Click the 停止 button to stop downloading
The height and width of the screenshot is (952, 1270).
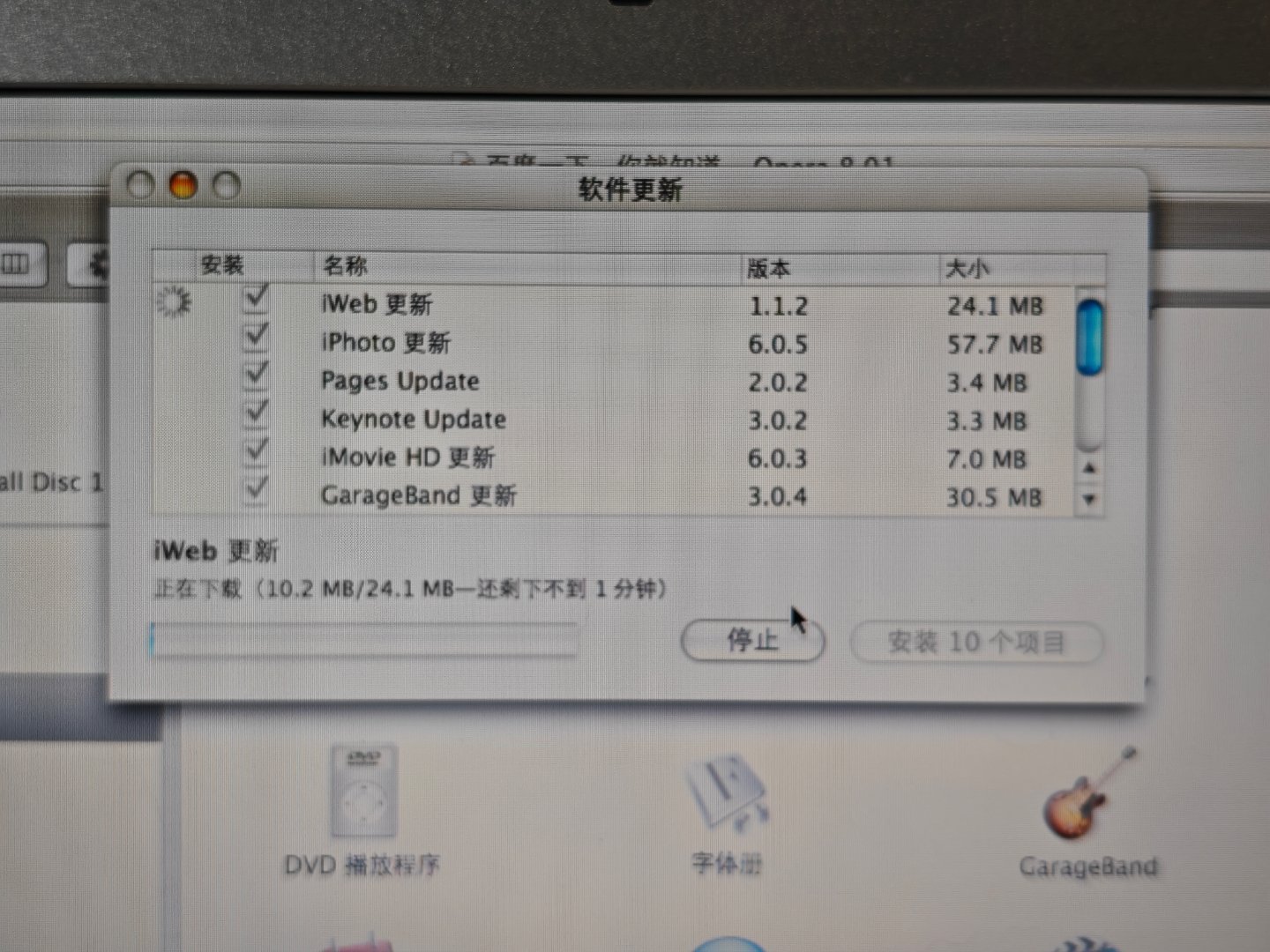pos(752,641)
